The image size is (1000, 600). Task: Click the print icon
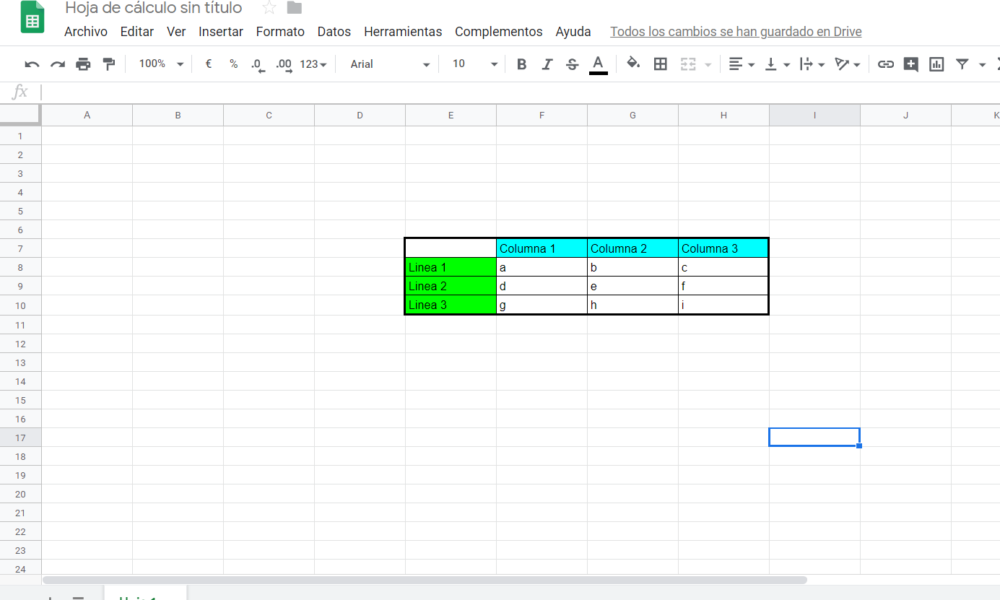tap(83, 63)
